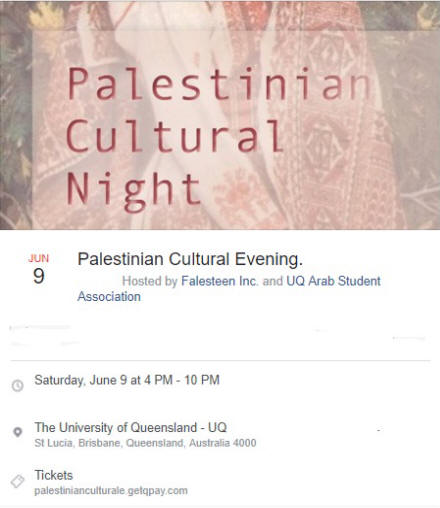
Task: Click the word Palestinian on the cover image
Action: (x=219, y=84)
